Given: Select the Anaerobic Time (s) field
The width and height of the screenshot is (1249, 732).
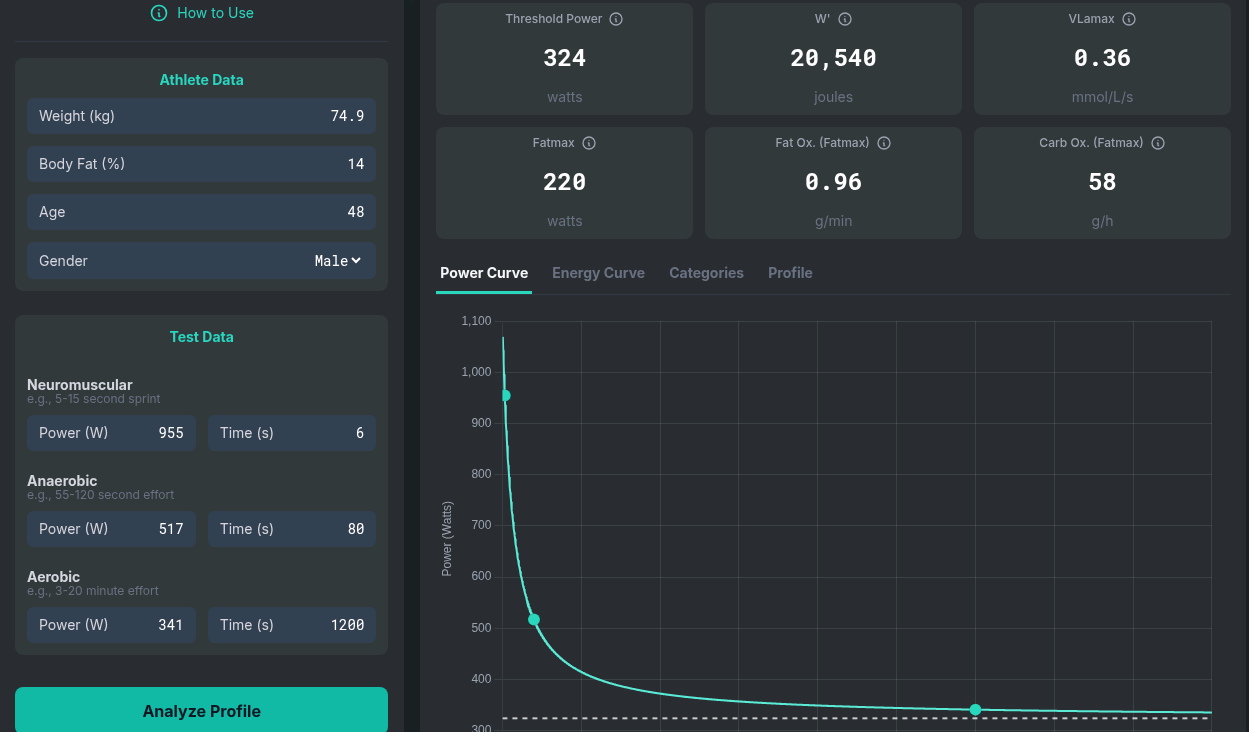Looking at the screenshot, I should click(x=291, y=529).
